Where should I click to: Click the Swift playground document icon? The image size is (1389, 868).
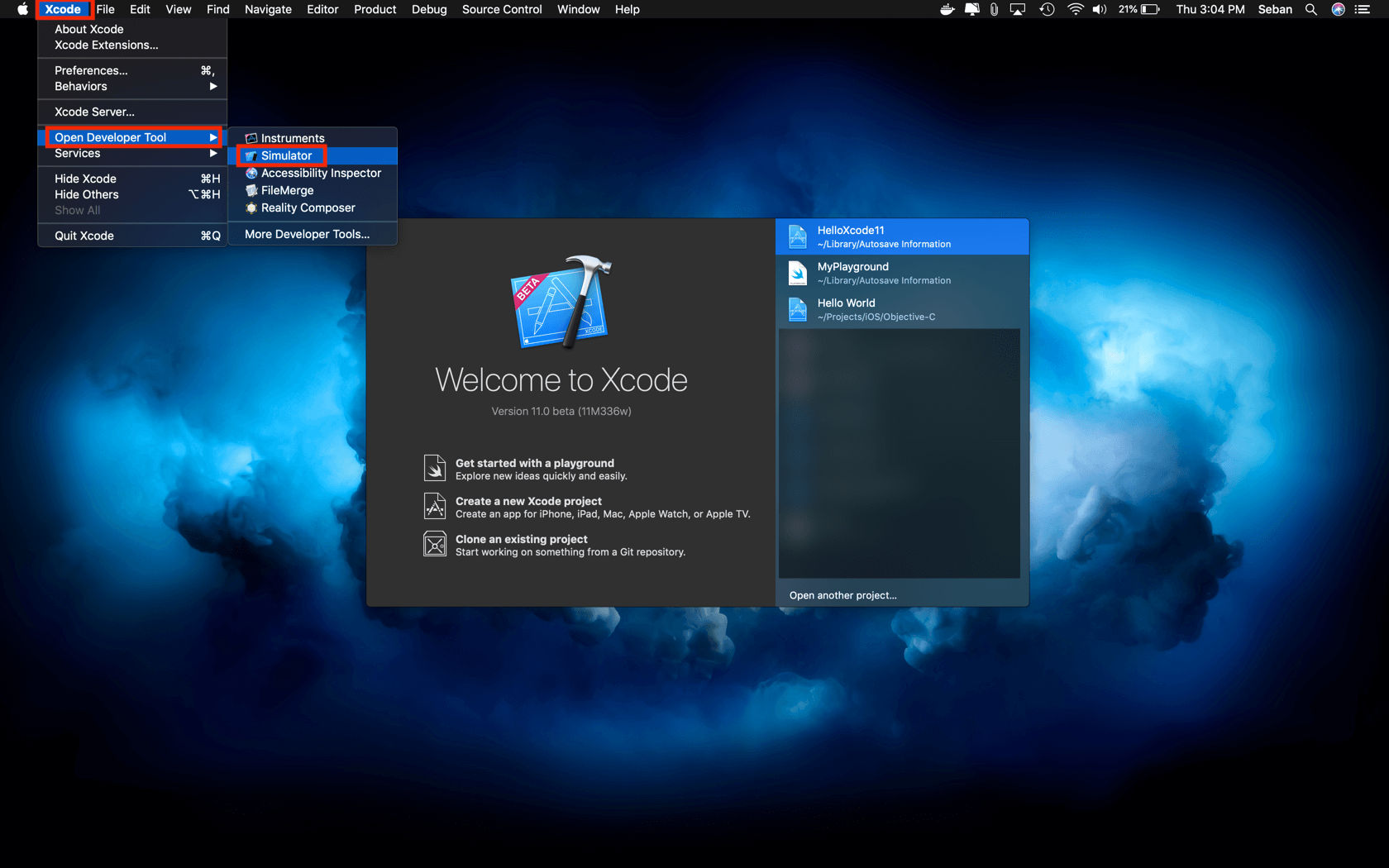point(435,468)
